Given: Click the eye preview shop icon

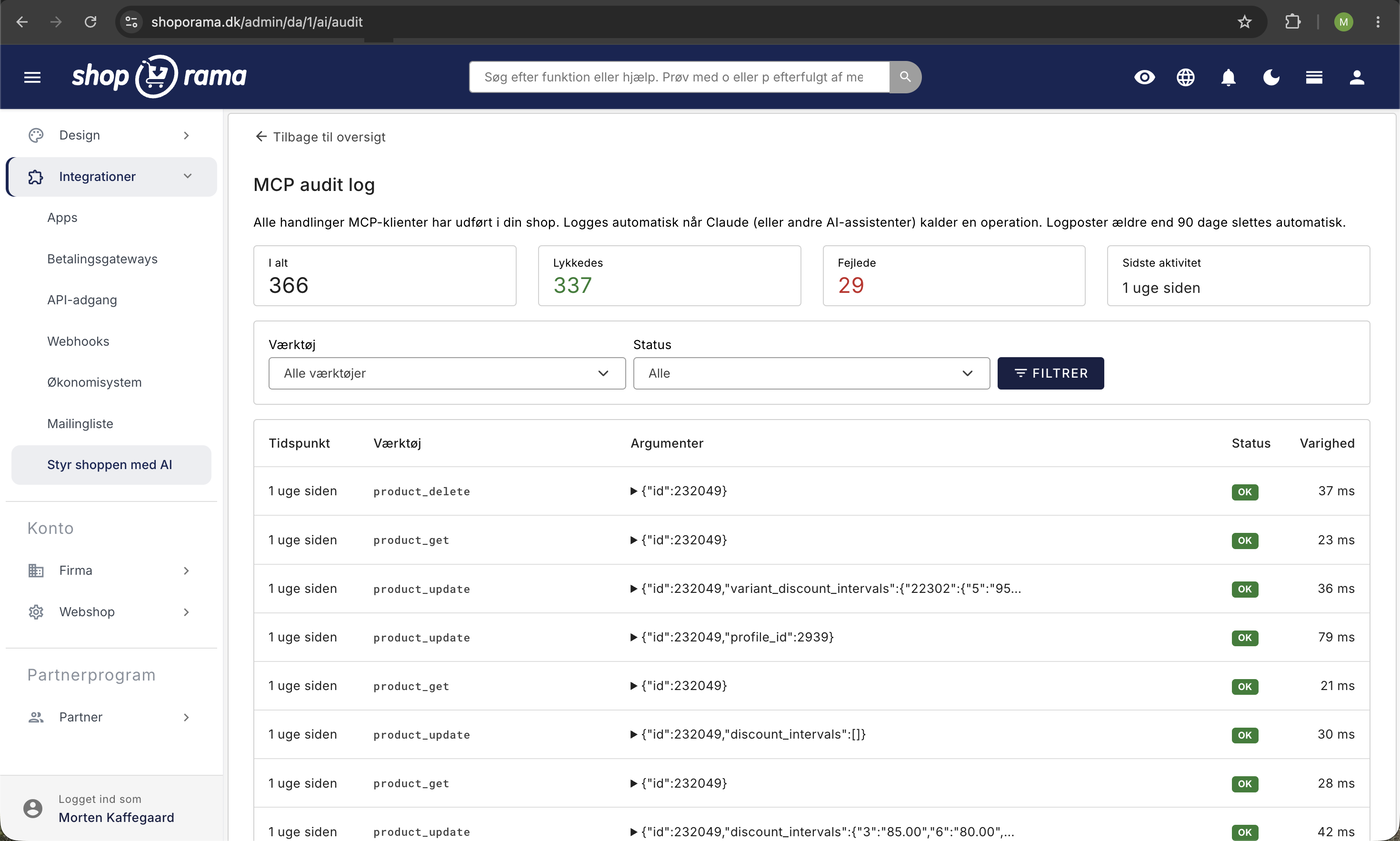Looking at the screenshot, I should [1145, 77].
